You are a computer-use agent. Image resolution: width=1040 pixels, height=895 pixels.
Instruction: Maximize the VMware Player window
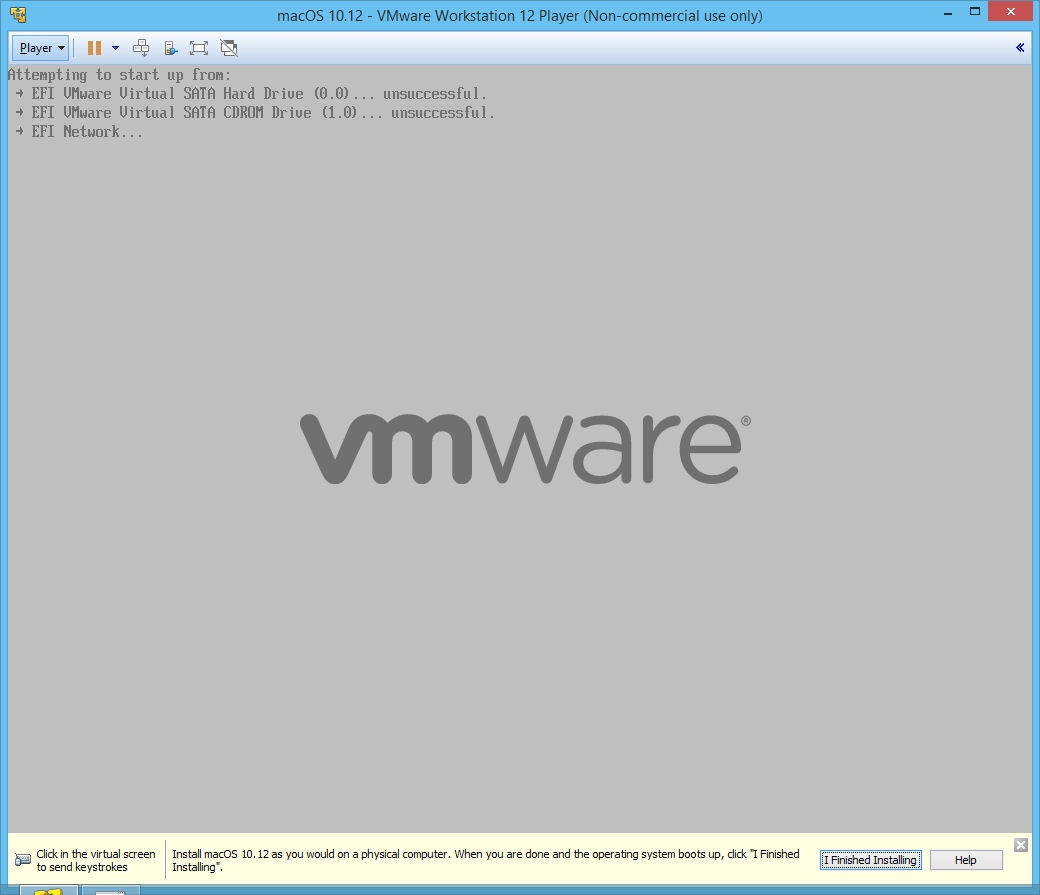(974, 12)
